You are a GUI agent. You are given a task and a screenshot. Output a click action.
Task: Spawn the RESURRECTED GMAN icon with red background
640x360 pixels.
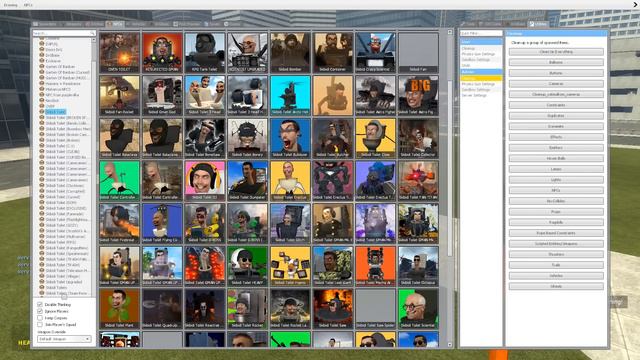162,53
